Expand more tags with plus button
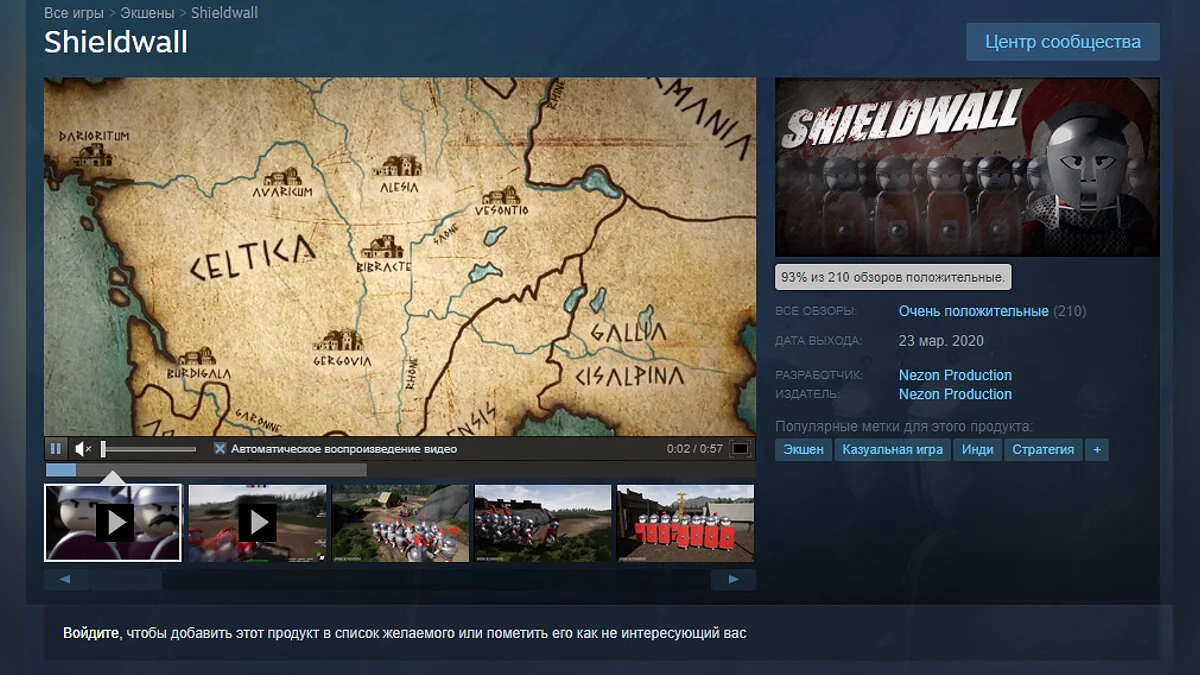Image resolution: width=1200 pixels, height=675 pixels. click(1097, 450)
